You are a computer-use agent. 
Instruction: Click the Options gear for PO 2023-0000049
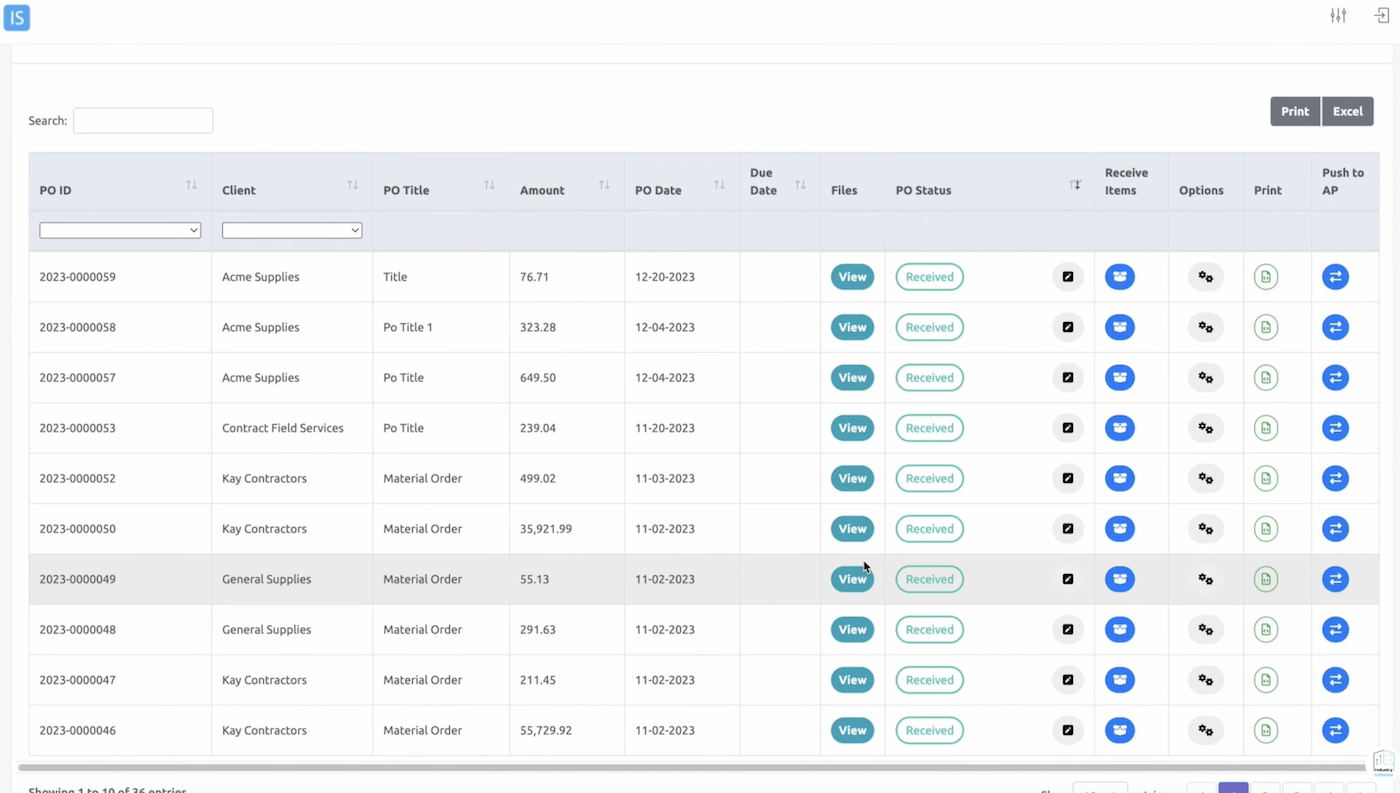coord(1205,579)
